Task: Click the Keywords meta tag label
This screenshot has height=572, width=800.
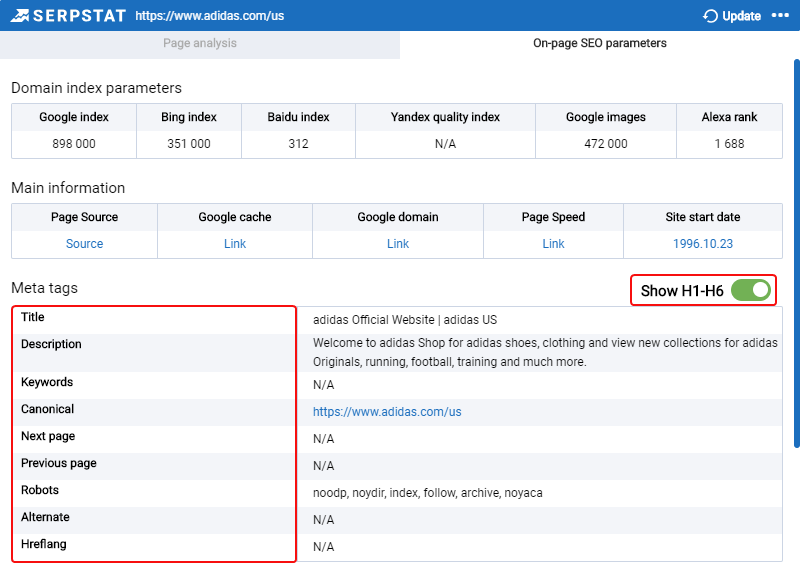Action: click(47, 382)
